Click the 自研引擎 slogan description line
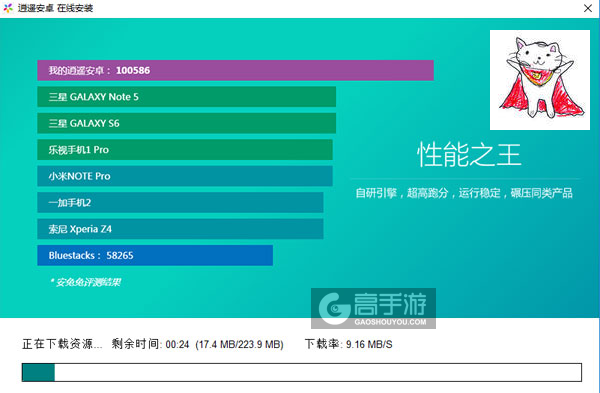 (464, 193)
